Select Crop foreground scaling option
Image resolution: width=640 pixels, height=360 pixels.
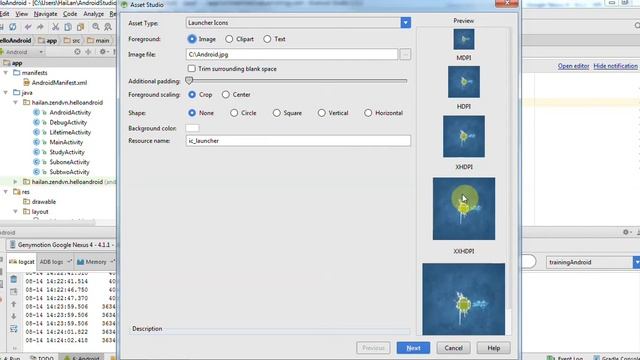(x=192, y=95)
